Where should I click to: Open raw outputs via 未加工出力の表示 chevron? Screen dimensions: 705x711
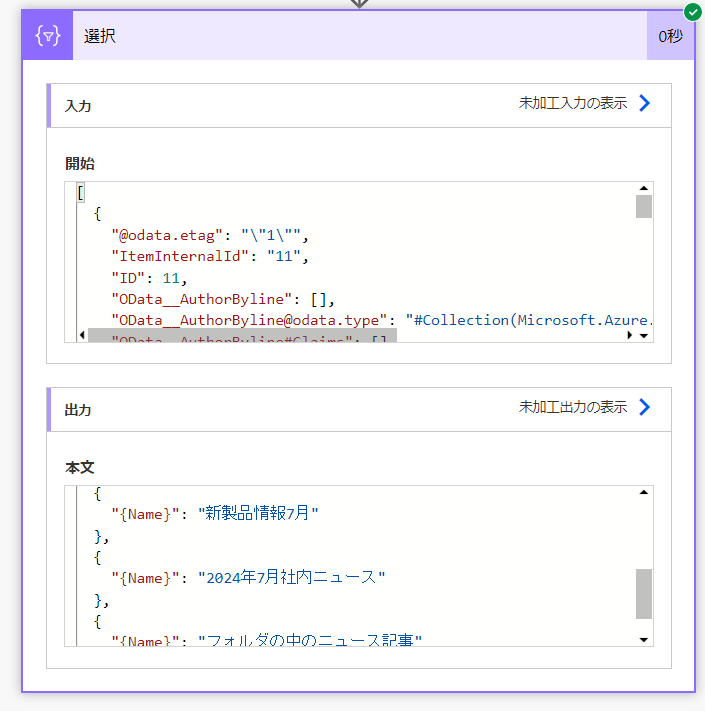tap(644, 407)
